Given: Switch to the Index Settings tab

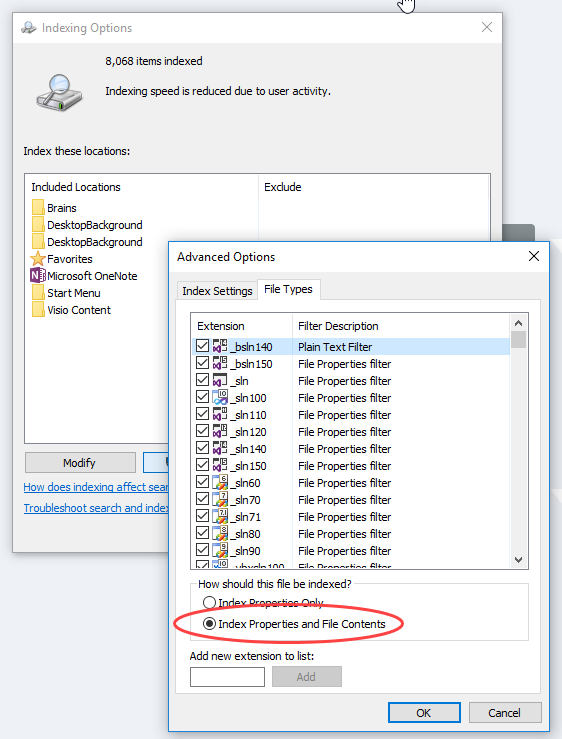Looking at the screenshot, I should click(217, 291).
